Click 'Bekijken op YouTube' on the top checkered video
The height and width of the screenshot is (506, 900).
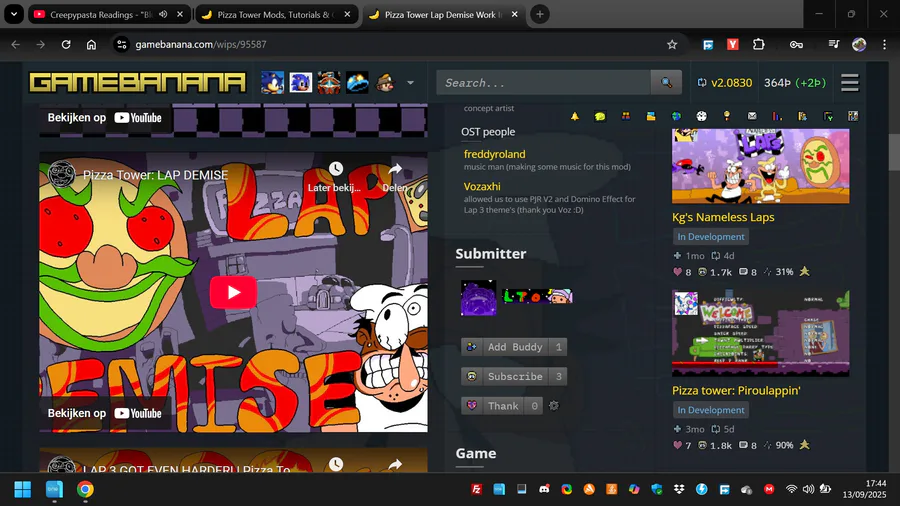(x=104, y=118)
